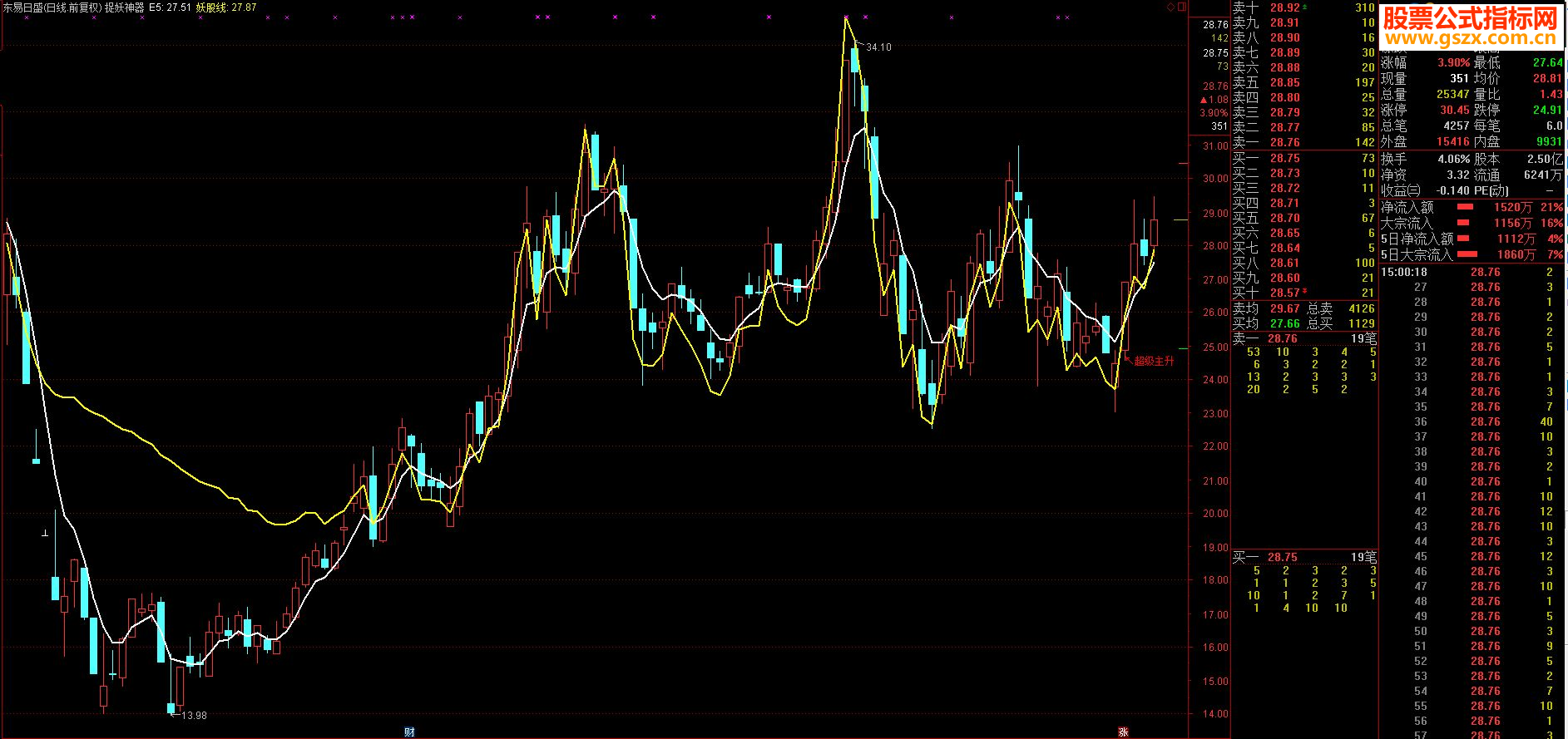Click the 流通 6241万 field
The width and height of the screenshot is (1568, 739).
click(x=1519, y=175)
